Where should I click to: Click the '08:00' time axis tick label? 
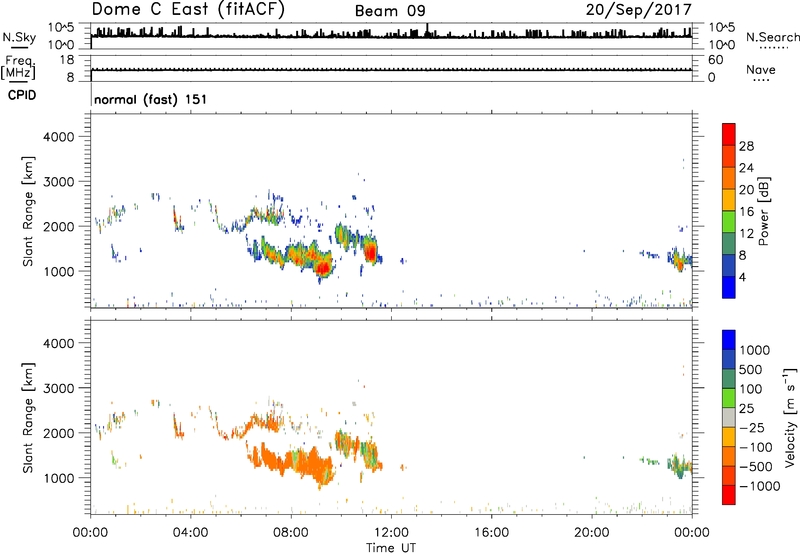coord(291,533)
